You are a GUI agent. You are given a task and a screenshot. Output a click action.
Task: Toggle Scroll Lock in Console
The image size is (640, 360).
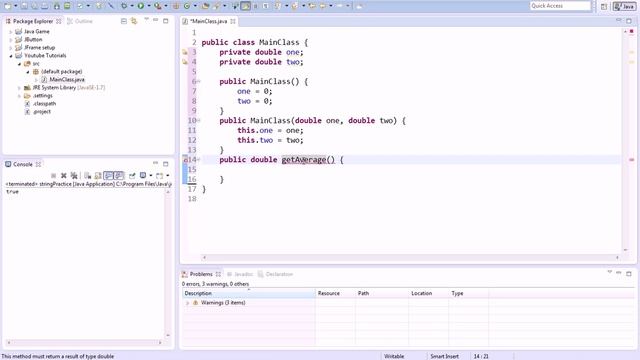(x=98, y=176)
